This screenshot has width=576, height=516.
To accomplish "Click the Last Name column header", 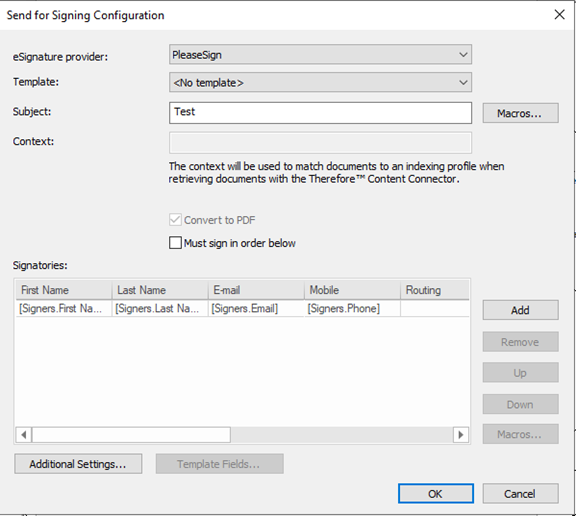I will tap(160, 290).
